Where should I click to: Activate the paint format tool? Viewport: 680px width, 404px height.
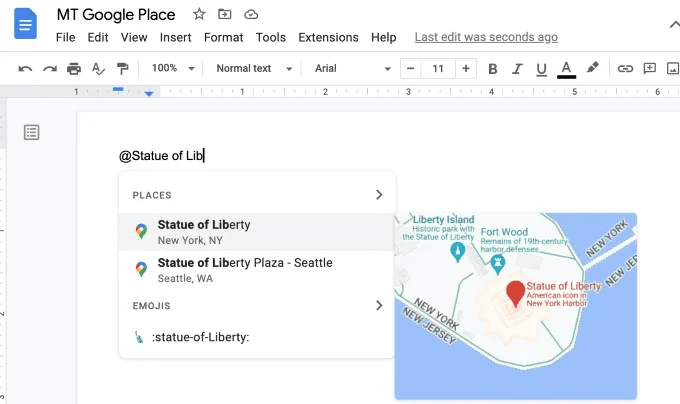click(x=123, y=68)
